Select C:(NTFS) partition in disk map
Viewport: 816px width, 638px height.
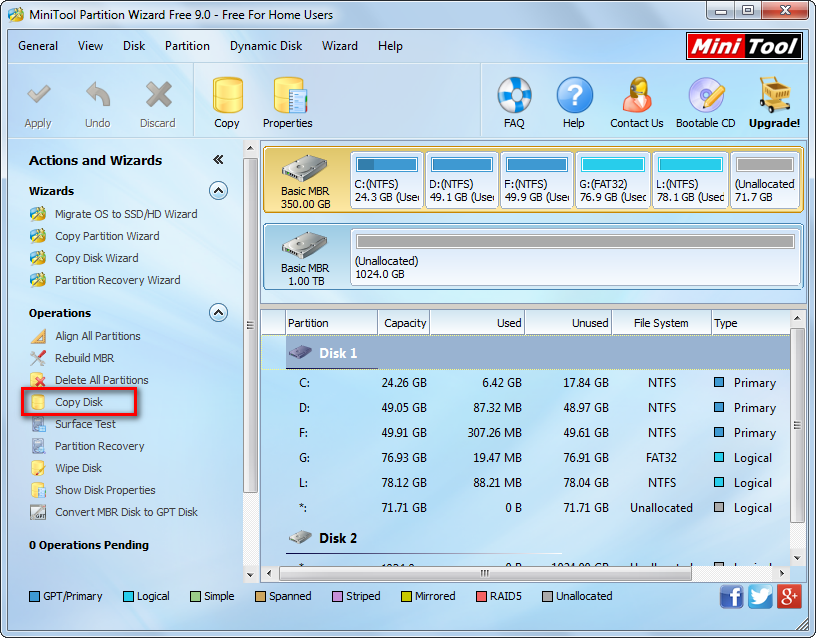pyautogui.click(x=387, y=180)
